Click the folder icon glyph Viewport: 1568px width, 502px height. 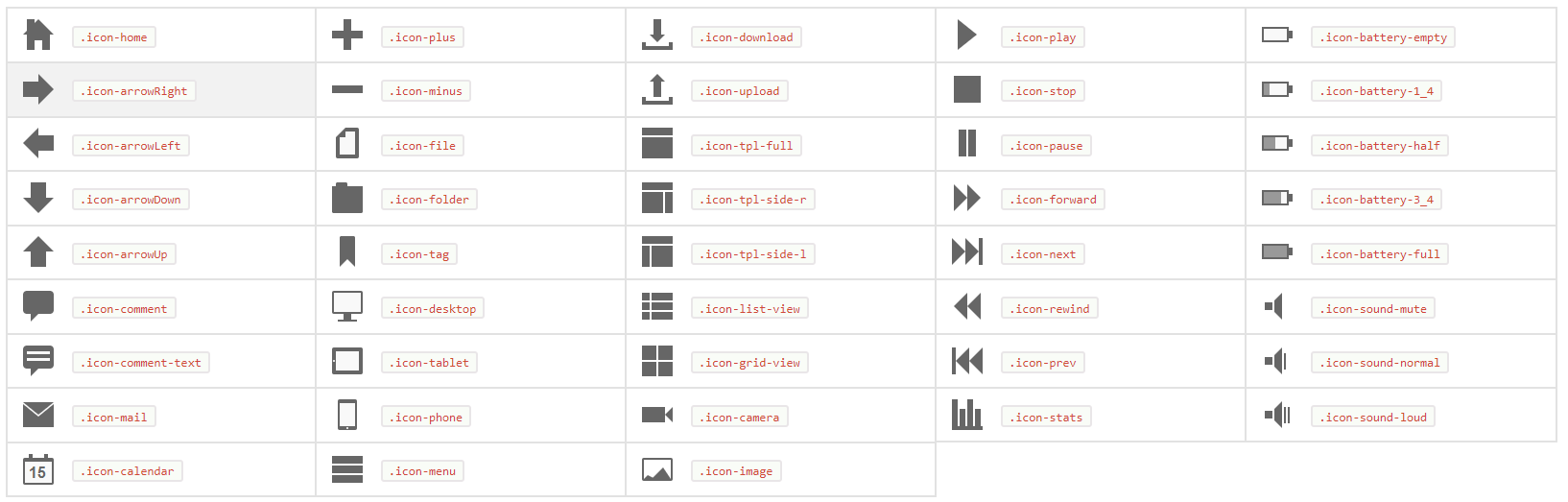tap(347, 199)
